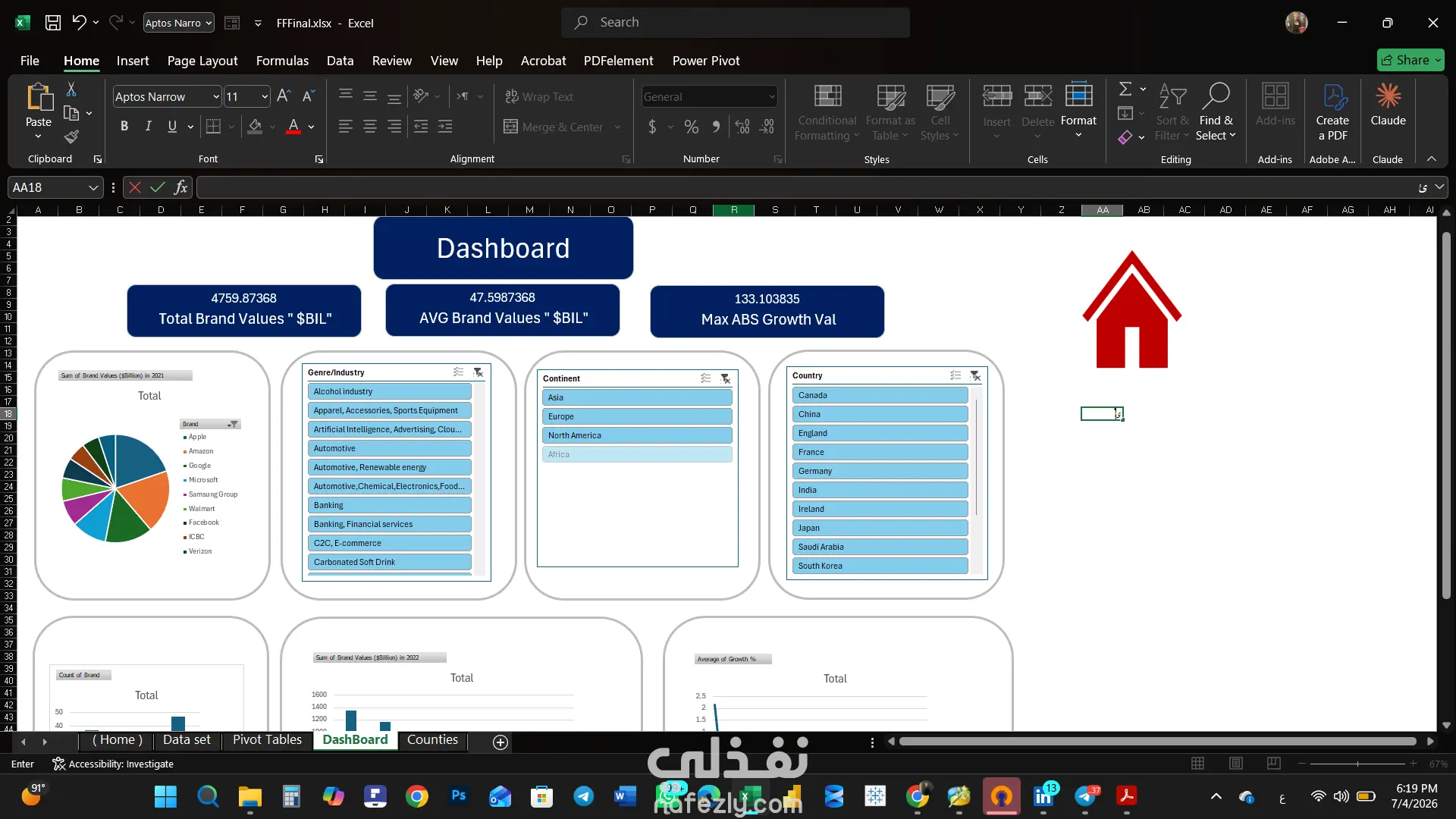Screen dimensions: 1456x819
Task: Open the Power Pivot ribbon tab
Action: [x=706, y=61]
